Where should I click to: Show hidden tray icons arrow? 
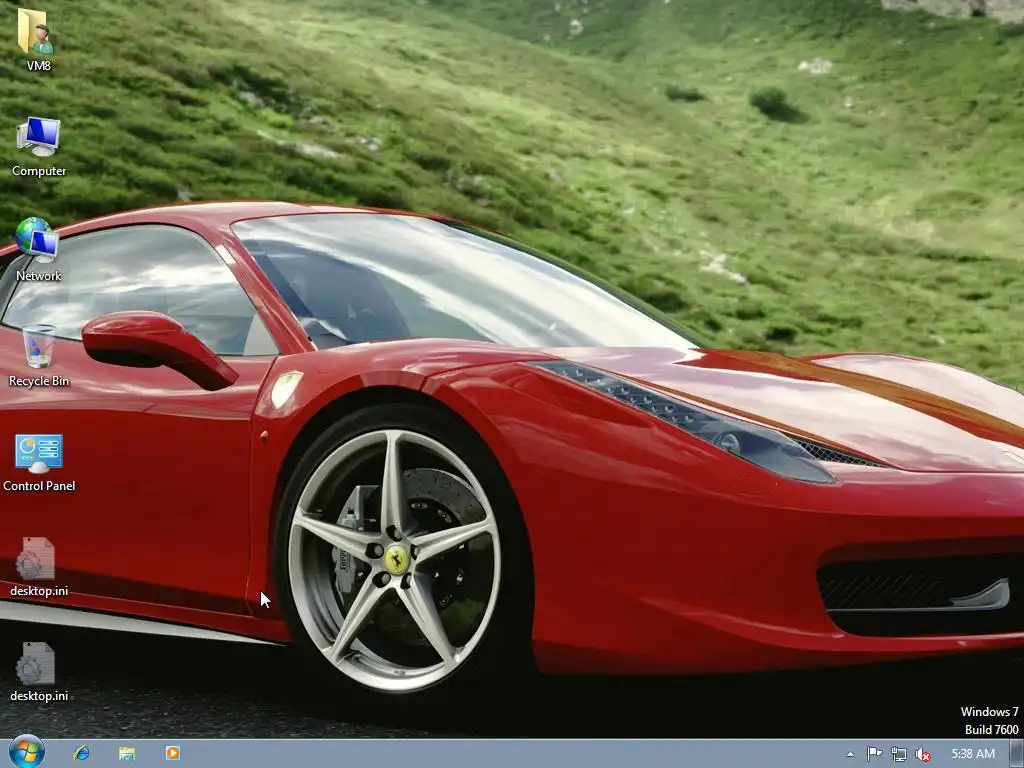click(x=850, y=754)
